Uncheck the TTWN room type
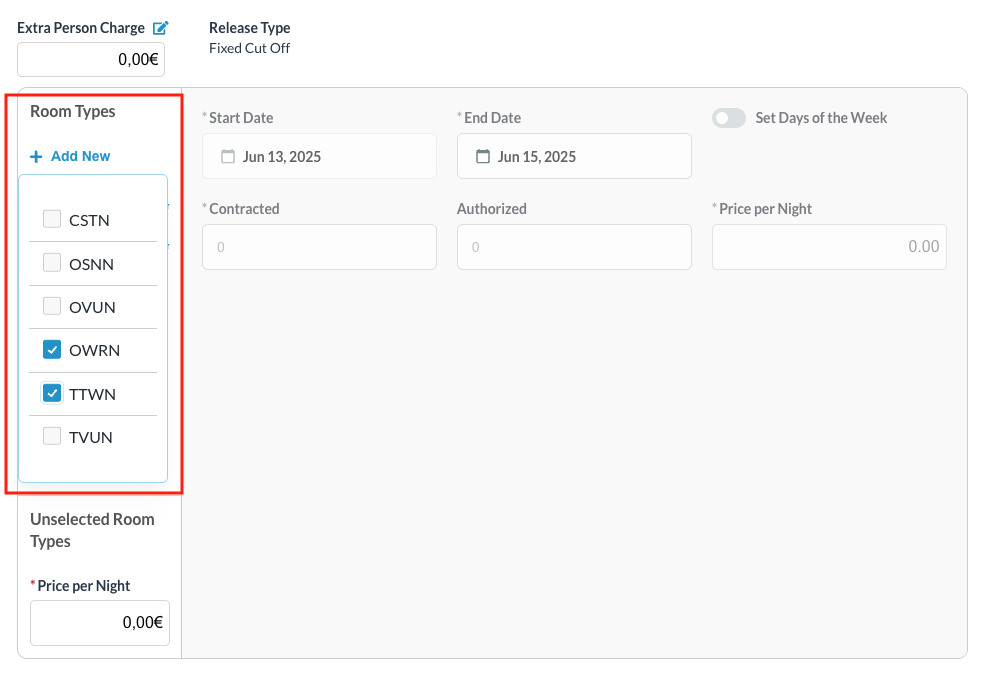 click(x=51, y=392)
